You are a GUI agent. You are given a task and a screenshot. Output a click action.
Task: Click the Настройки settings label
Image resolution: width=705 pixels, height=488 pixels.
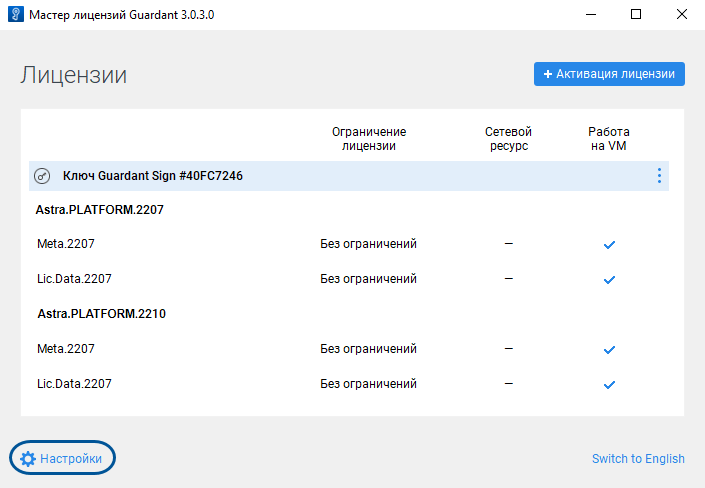point(71,459)
